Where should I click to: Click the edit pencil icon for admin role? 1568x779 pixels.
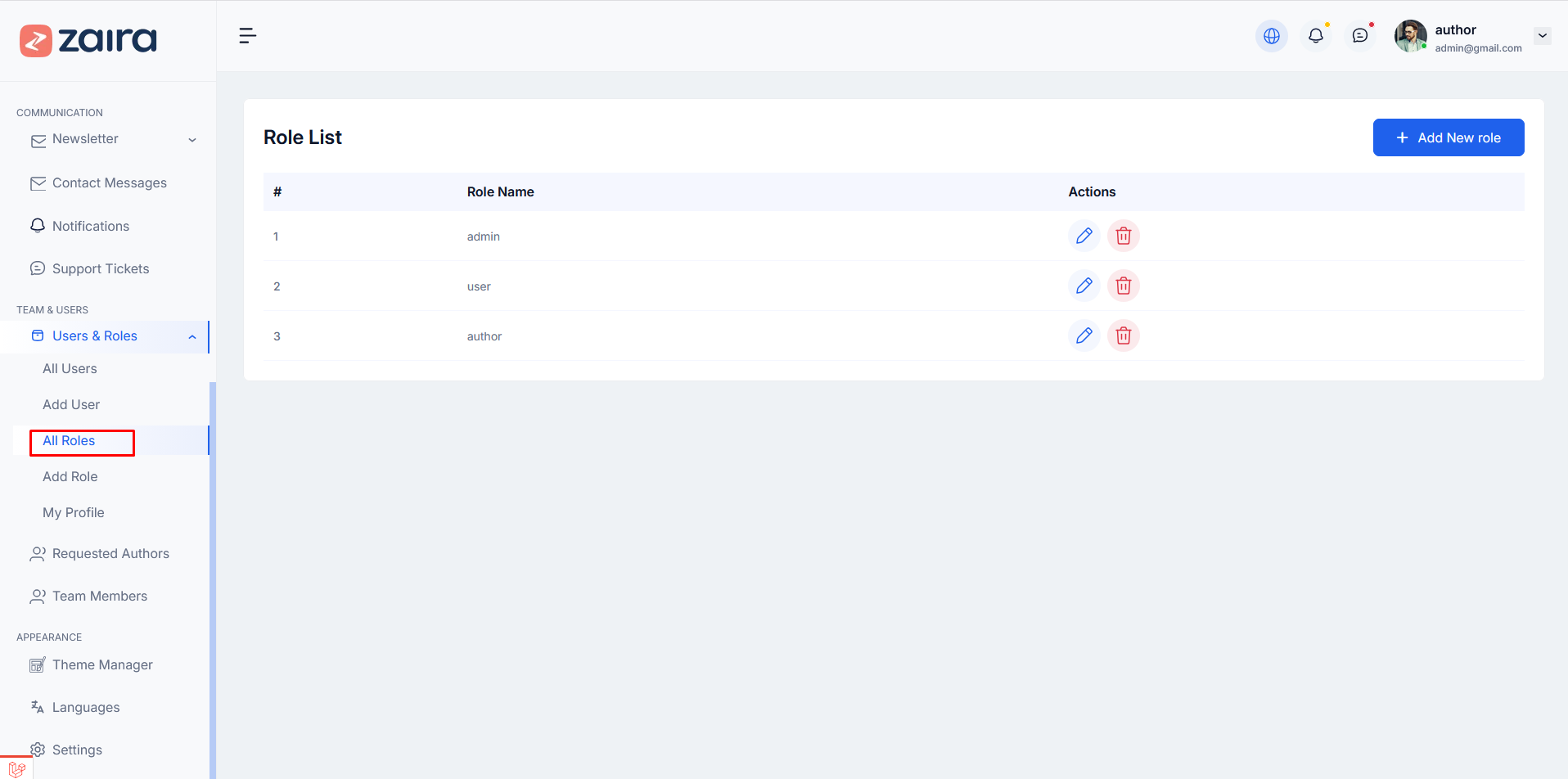pos(1084,236)
